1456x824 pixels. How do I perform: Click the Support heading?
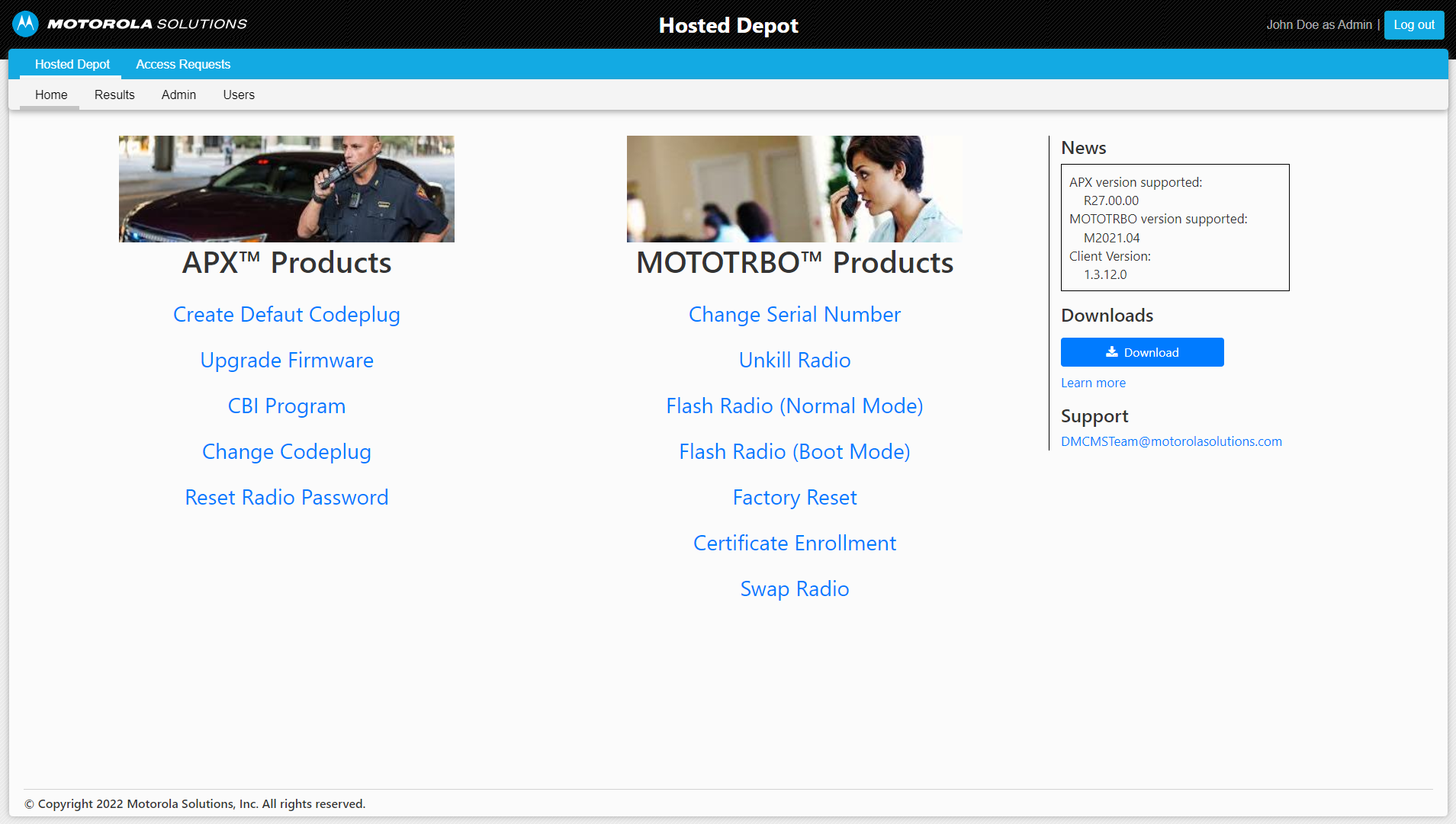coord(1094,416)
